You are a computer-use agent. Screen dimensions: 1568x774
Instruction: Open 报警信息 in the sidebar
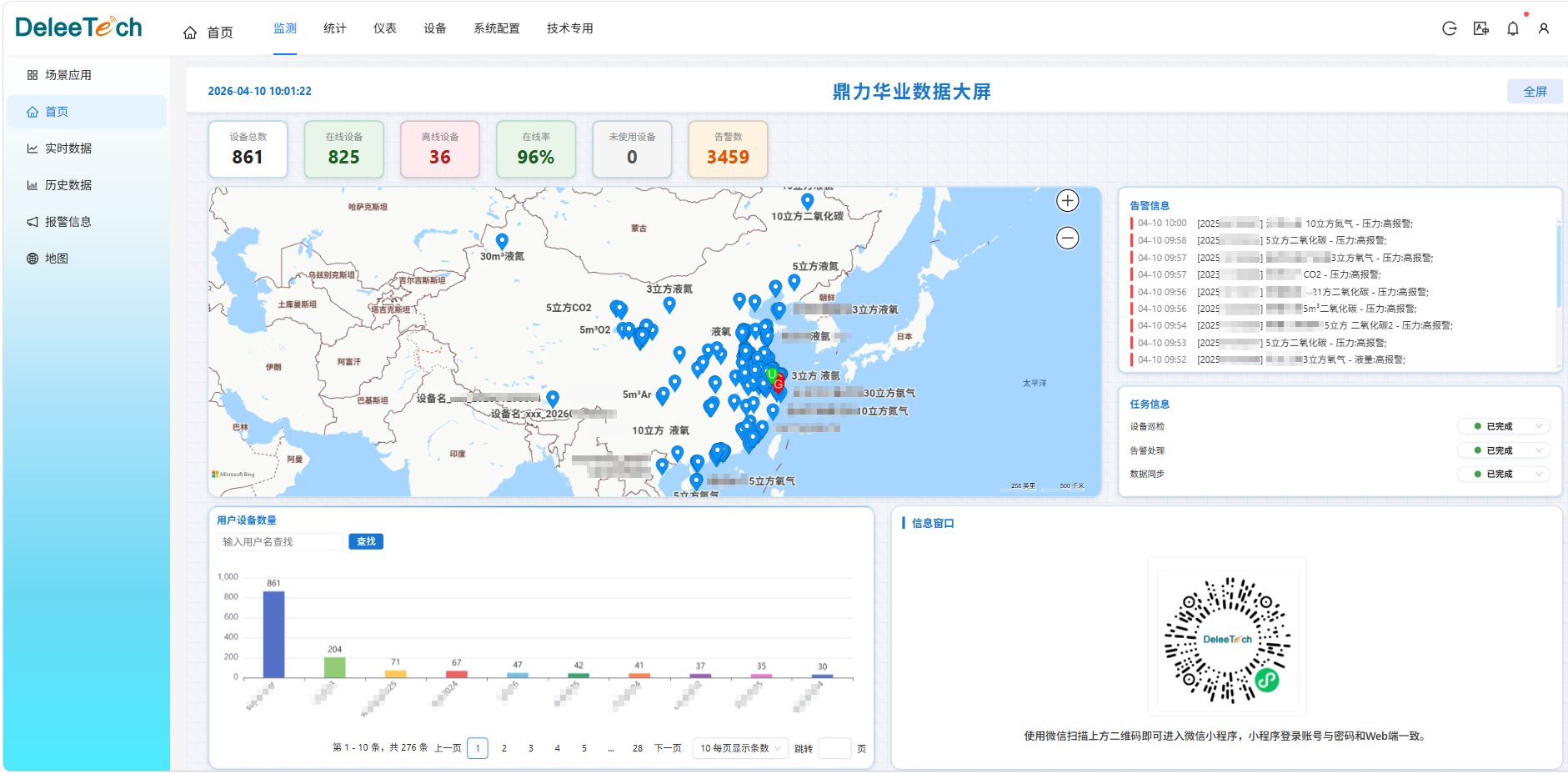(68, 222)
